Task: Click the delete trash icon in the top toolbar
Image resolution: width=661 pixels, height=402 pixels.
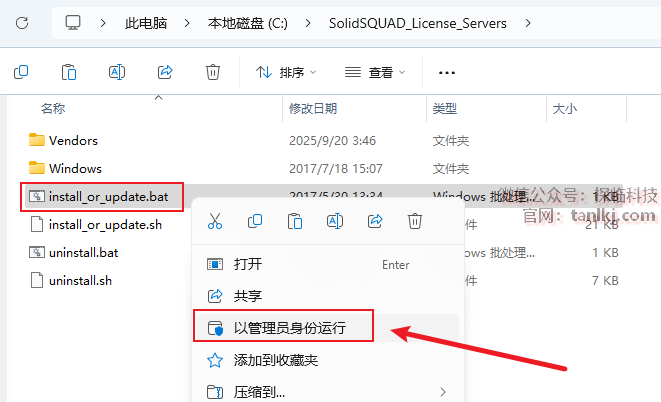Action: click(x=213, y=72)
